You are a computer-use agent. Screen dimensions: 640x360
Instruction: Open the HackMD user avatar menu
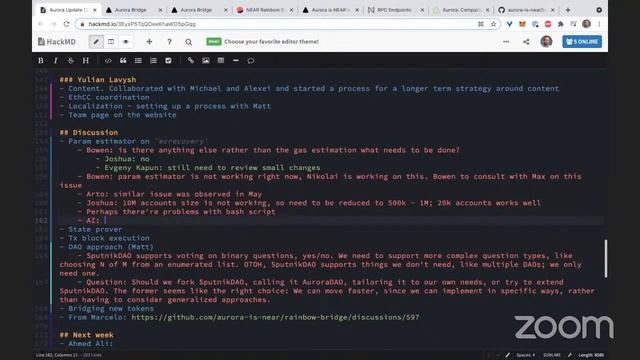[546, 41]
